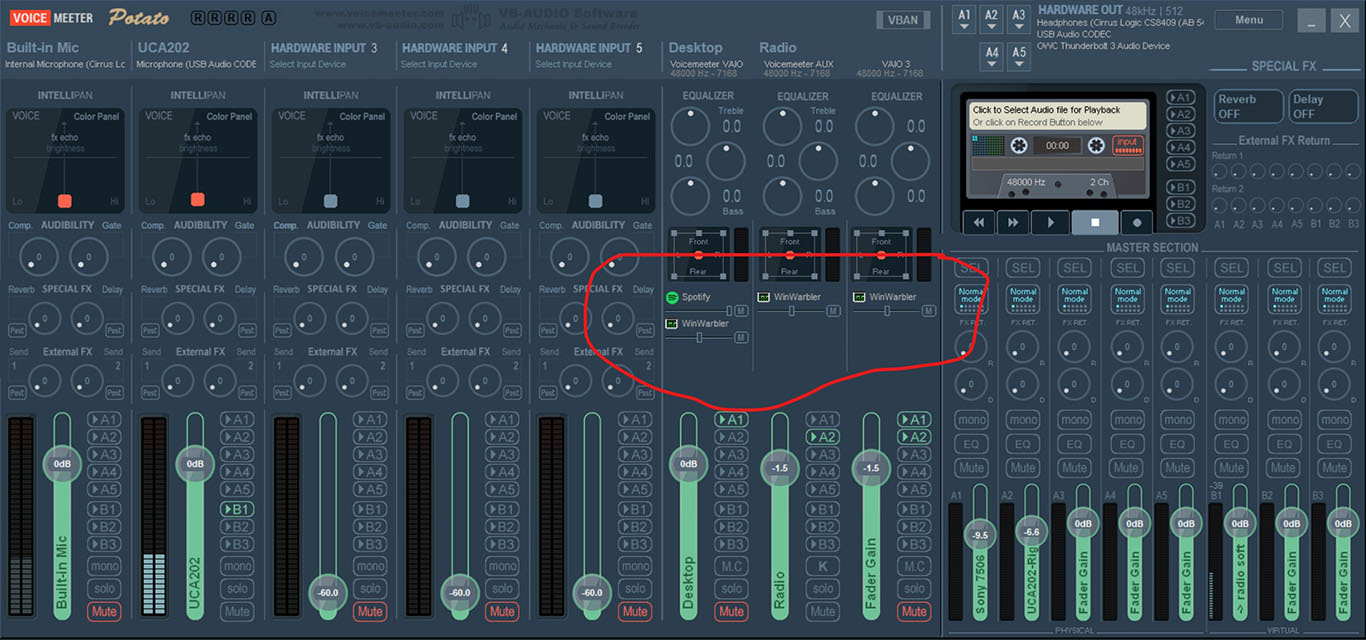Toggle B1 routing on the UCA202 strip
Screen dimensions: 1366x640
coord(237,509)
